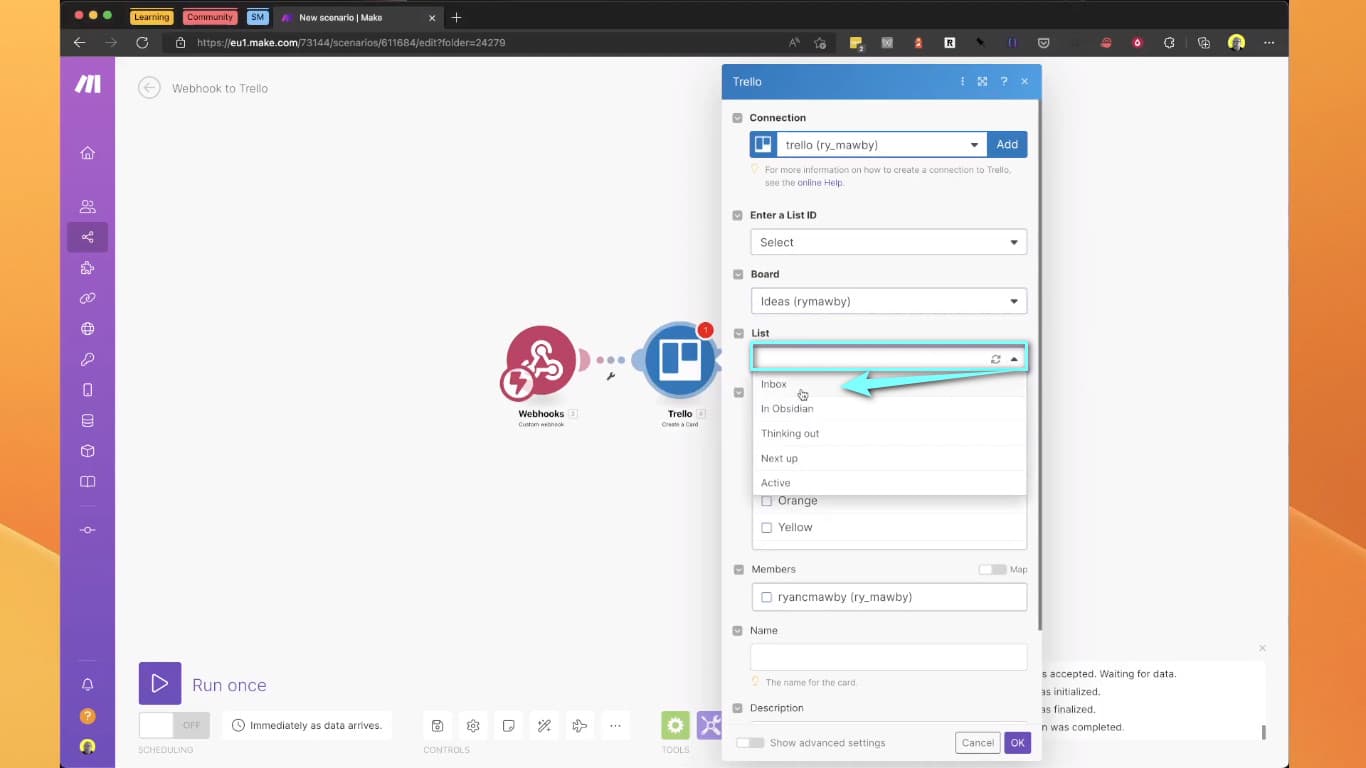Viewport: 1366px width, 768px height.
Task: Reload the page in the browser
Action: [142, 43]
